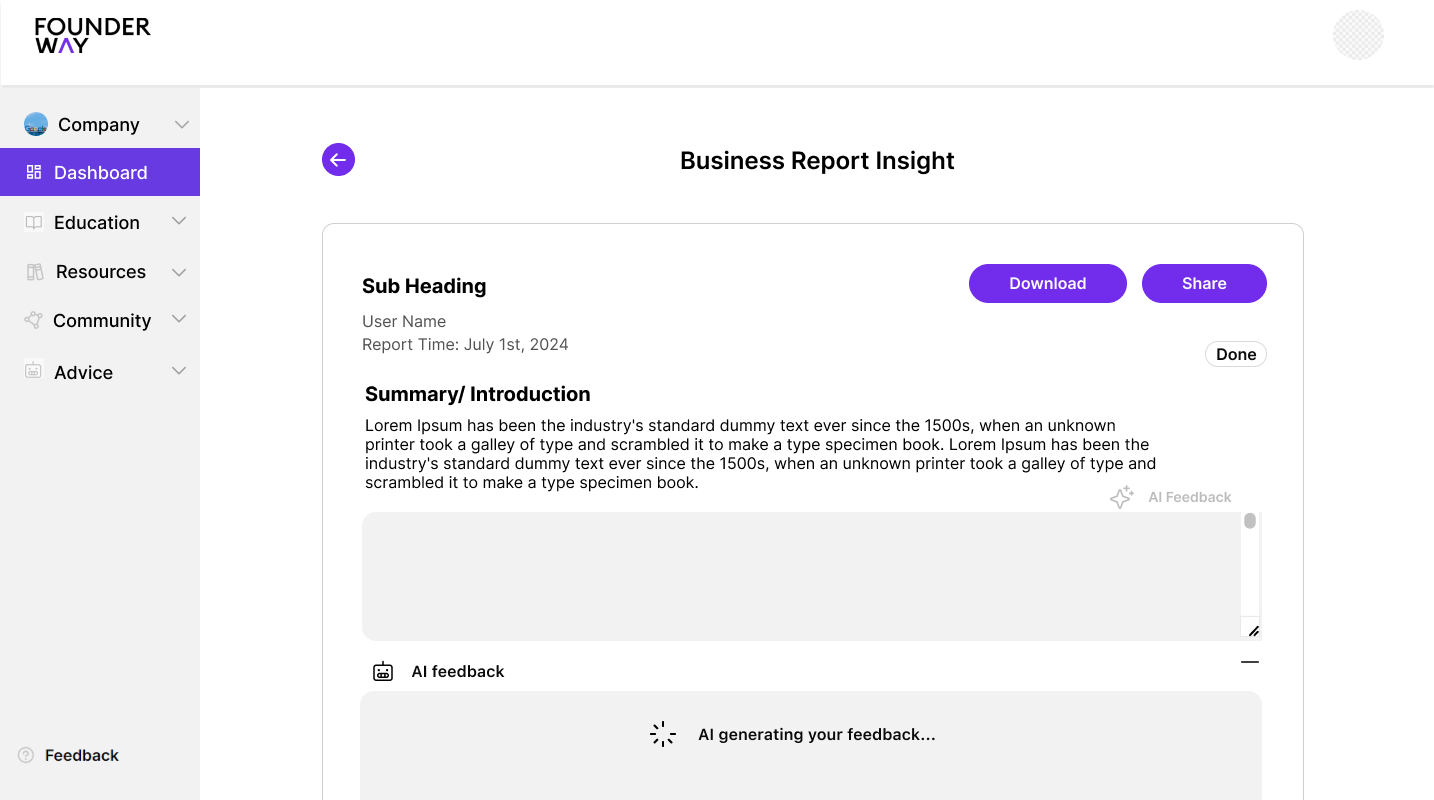Click the Done button
The height and width of the screenshot is (800, 1434).
click(x=1236, y=354)
